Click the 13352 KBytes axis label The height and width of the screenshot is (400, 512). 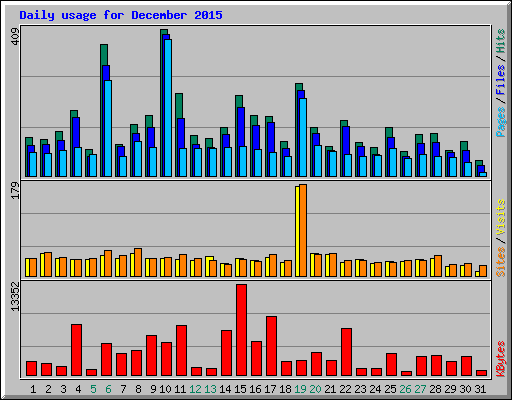click(x=15, y=296)
